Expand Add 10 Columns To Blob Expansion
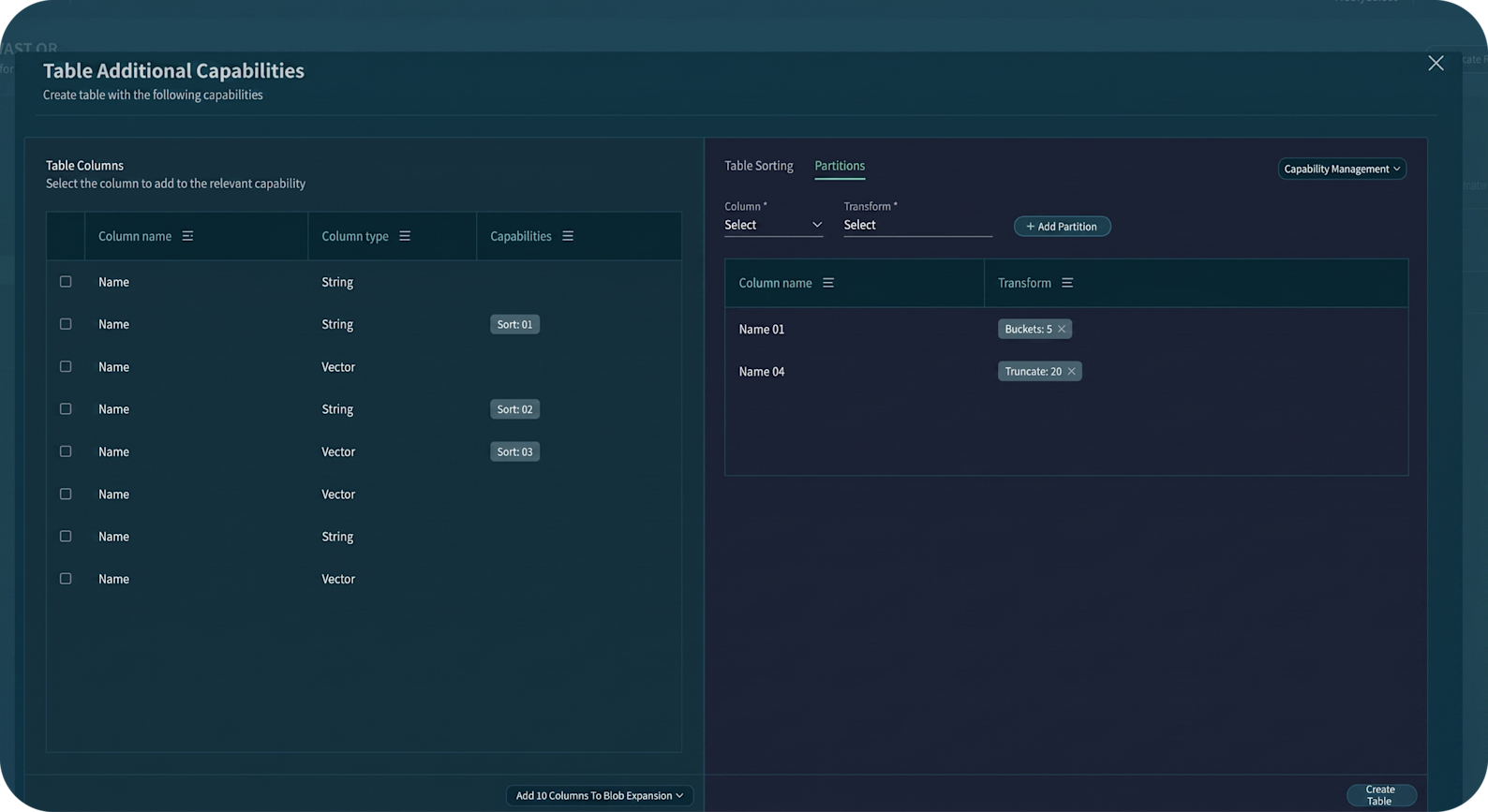The width and height of the screenshot is (1488, 812). point(600,795)
